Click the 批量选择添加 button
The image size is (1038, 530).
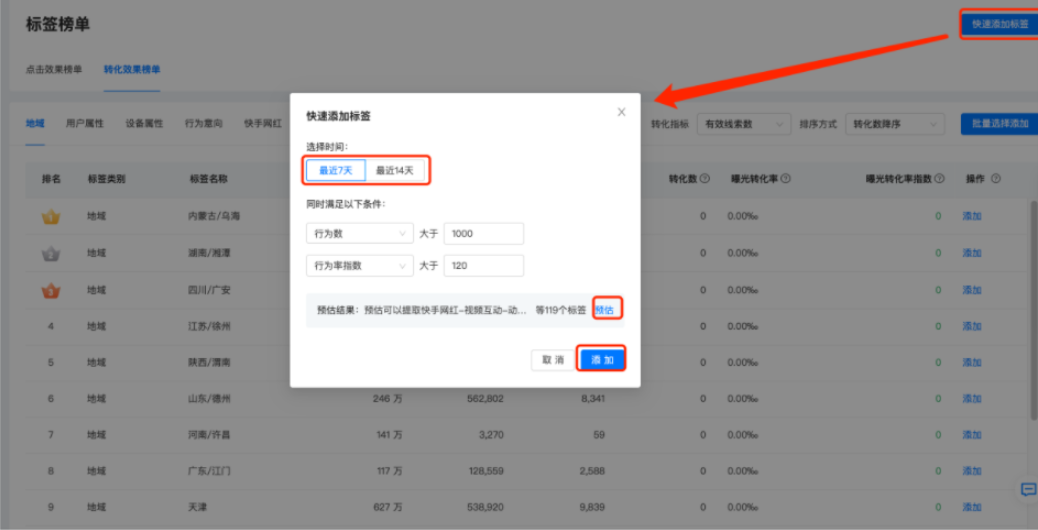tap(1000, 124)
